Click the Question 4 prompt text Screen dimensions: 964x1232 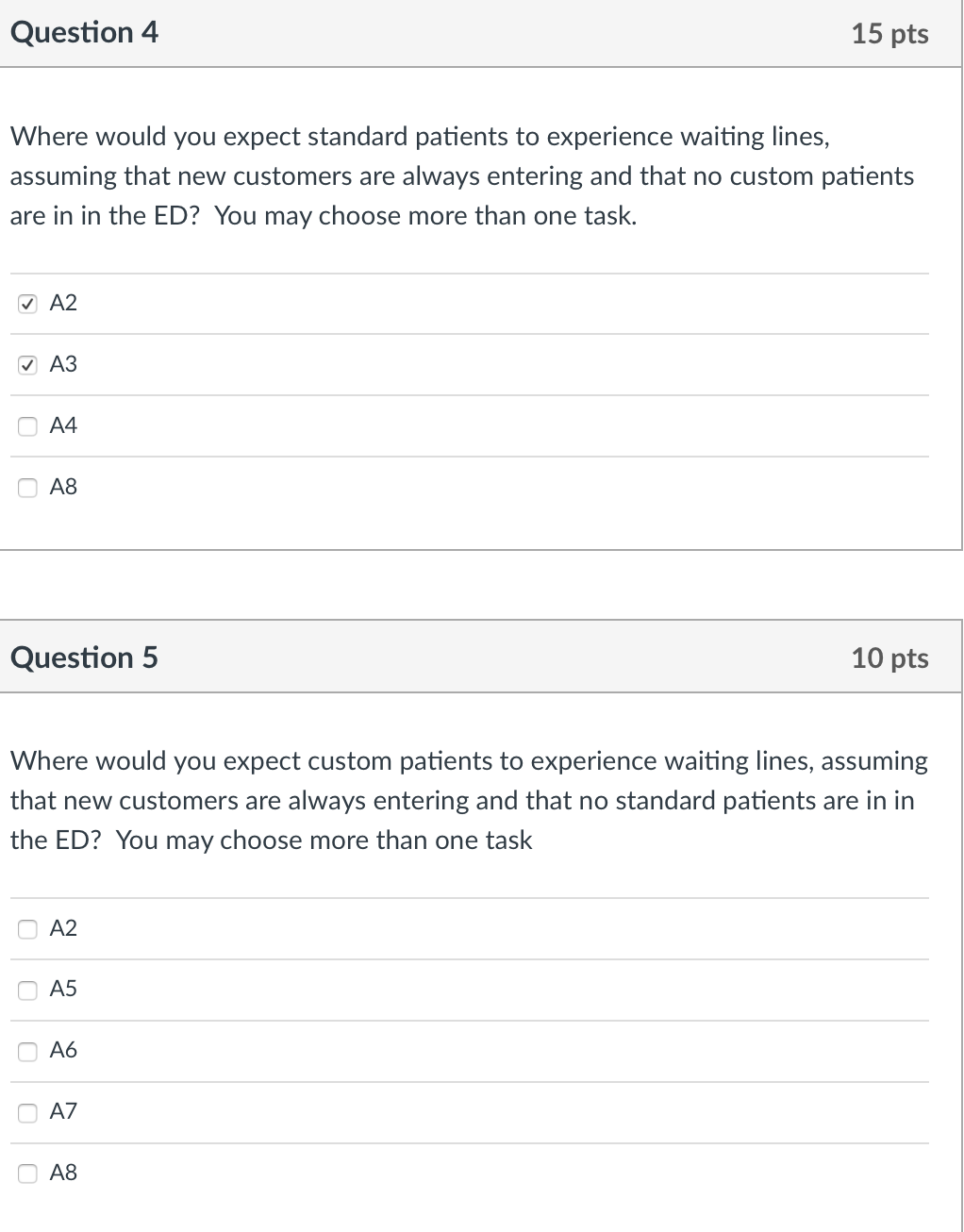click(x=462, y=176)
